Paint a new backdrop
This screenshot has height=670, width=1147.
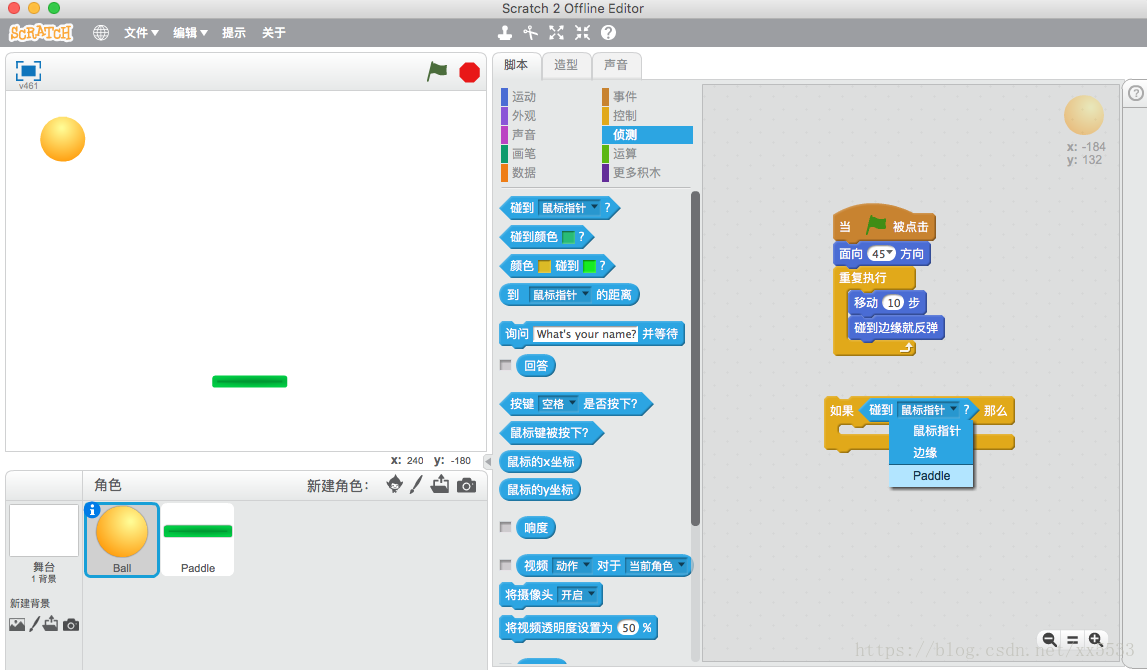click(34, 624)
